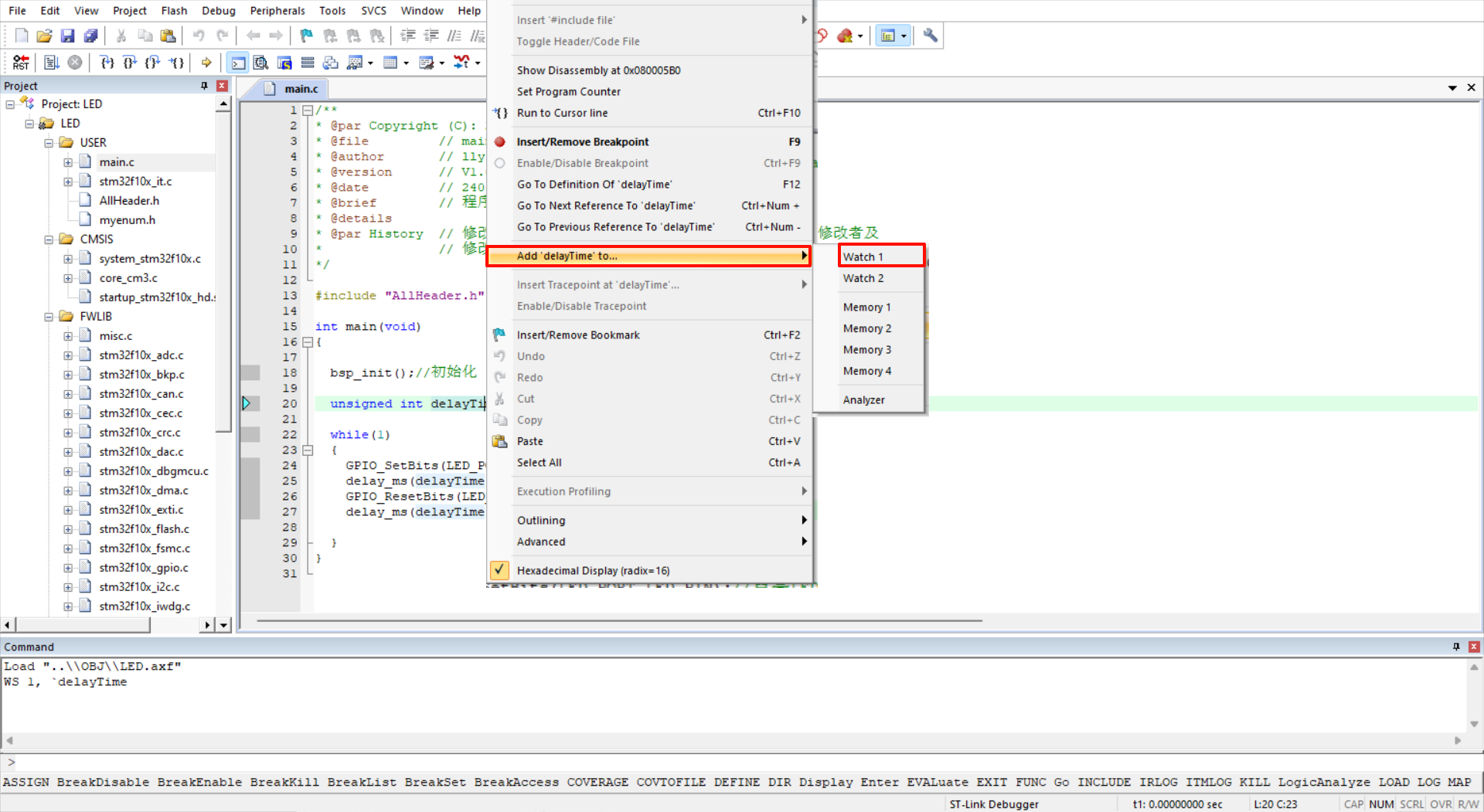Collapse the Project: LED root node
Screen dimensions: 1484x812
pos(10,104)
